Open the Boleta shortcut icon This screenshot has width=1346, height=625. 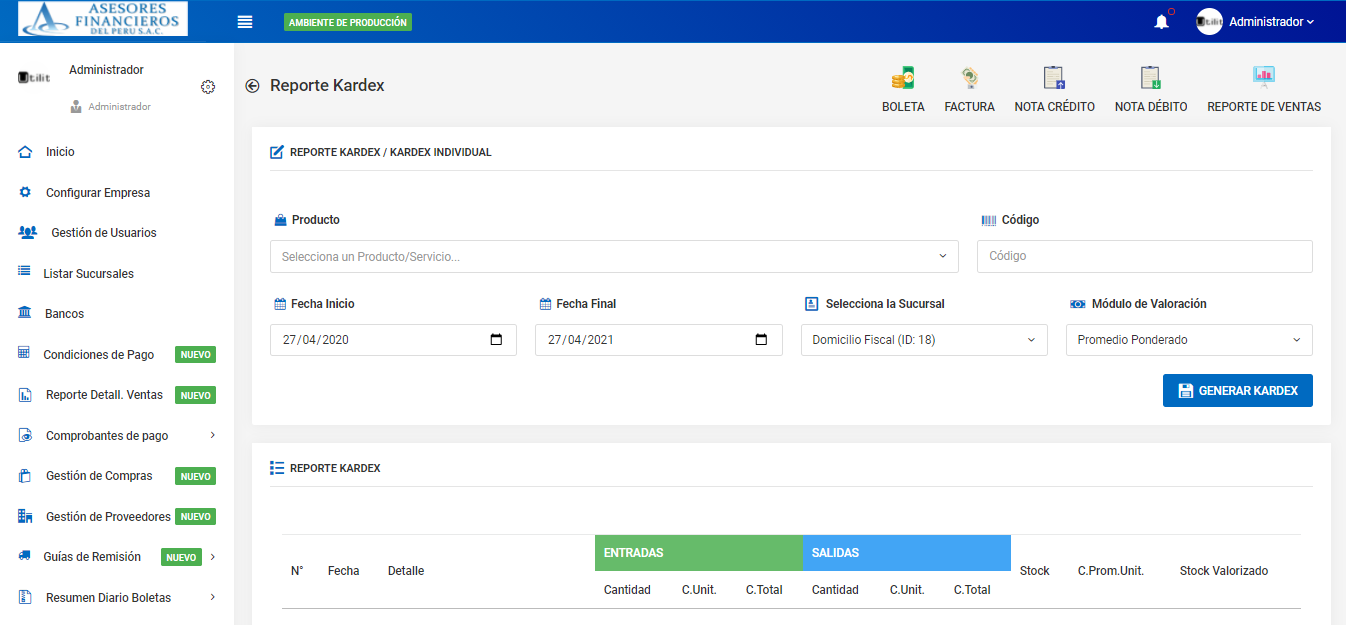coord(903,79)
